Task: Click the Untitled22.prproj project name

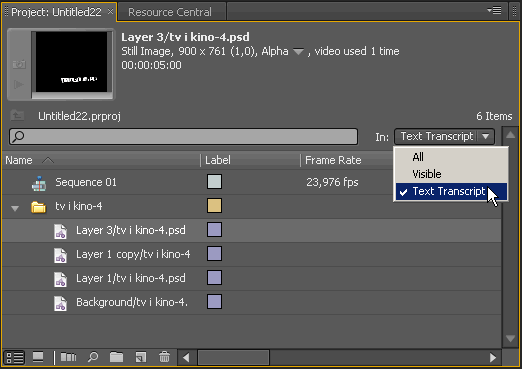Action: pos(79,116)
